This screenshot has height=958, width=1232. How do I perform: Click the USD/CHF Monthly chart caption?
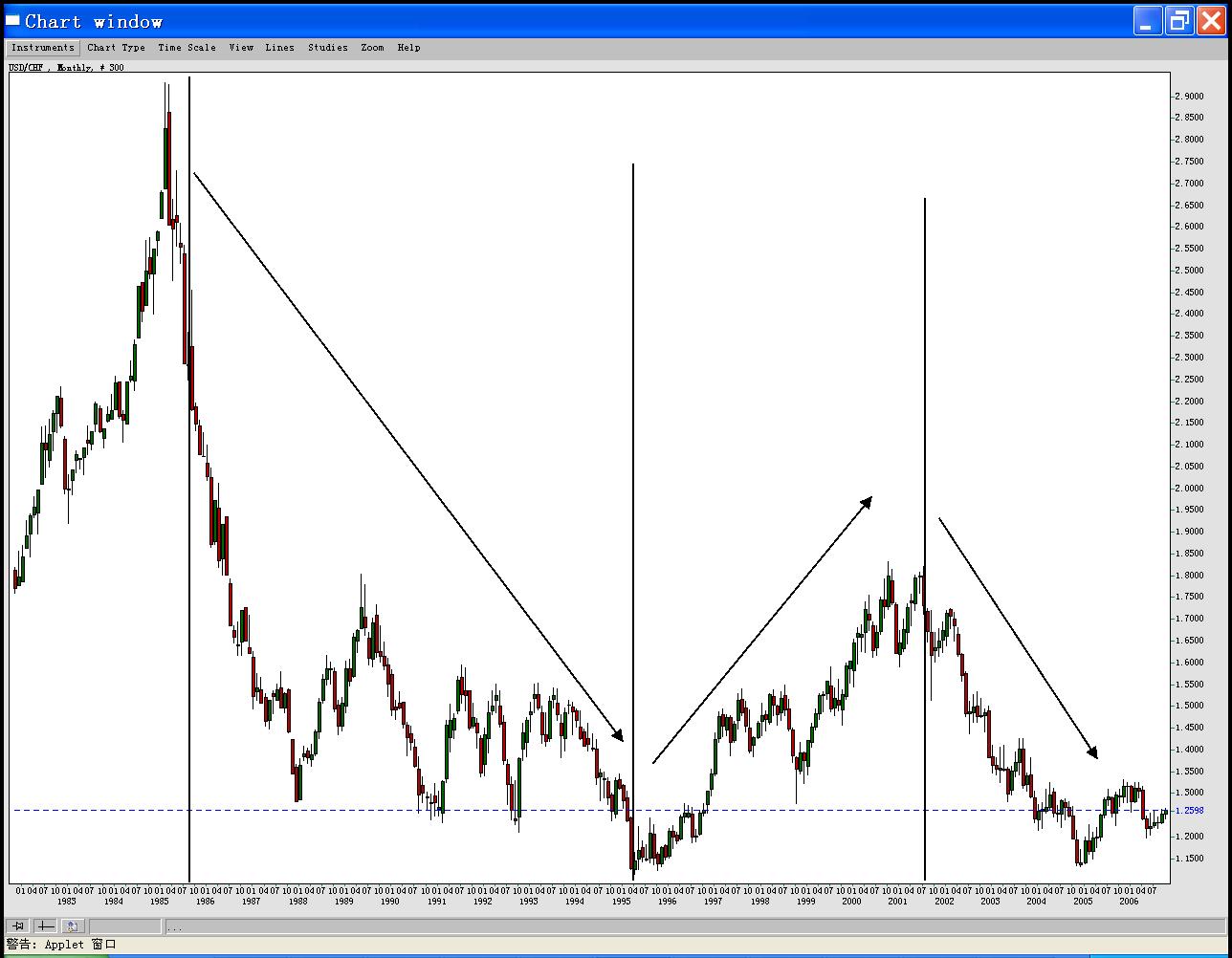(x=66, y=68)
